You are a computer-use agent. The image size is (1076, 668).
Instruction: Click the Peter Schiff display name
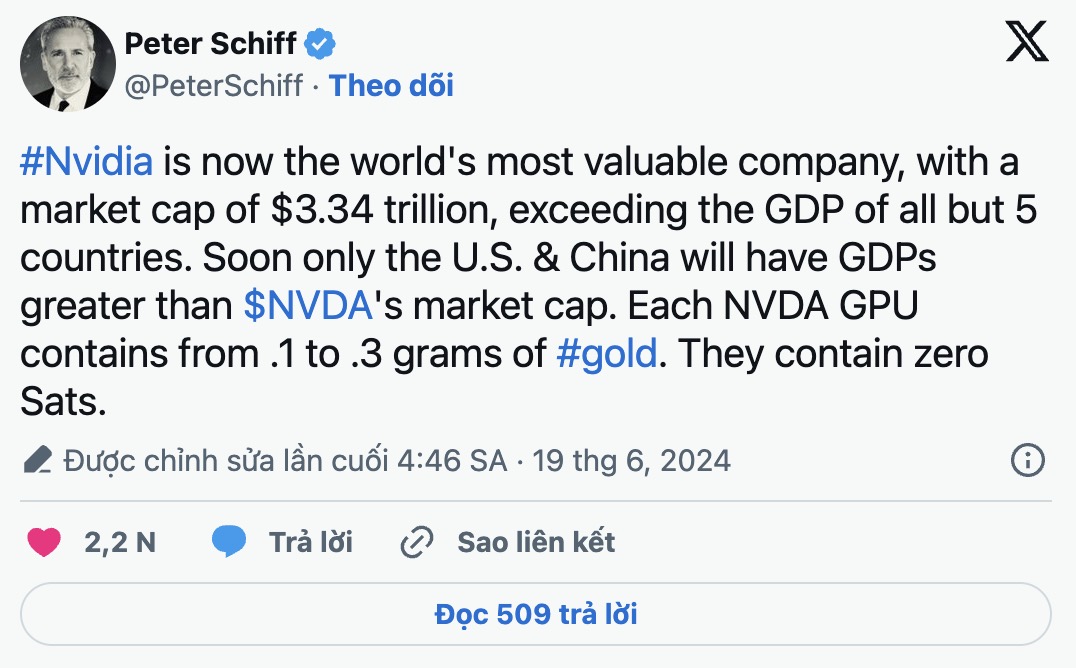[211, 44]
